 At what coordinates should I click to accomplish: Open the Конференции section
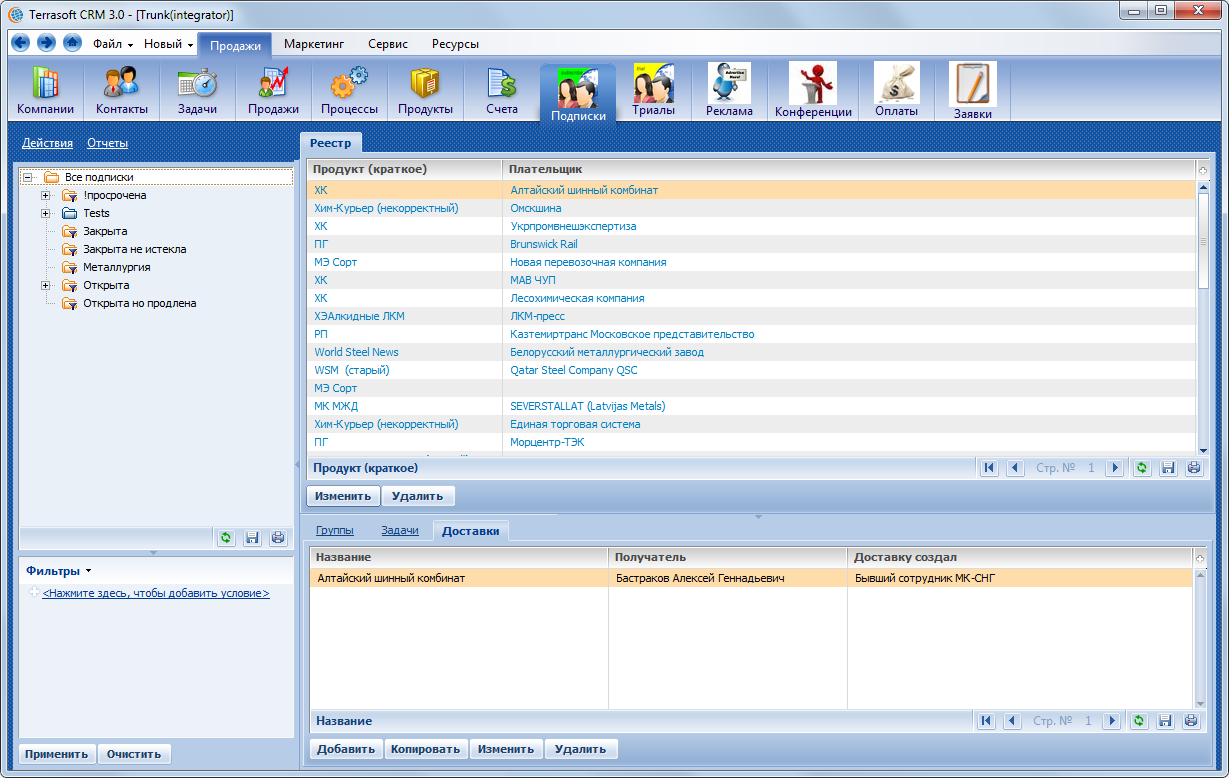click(813, 92)
